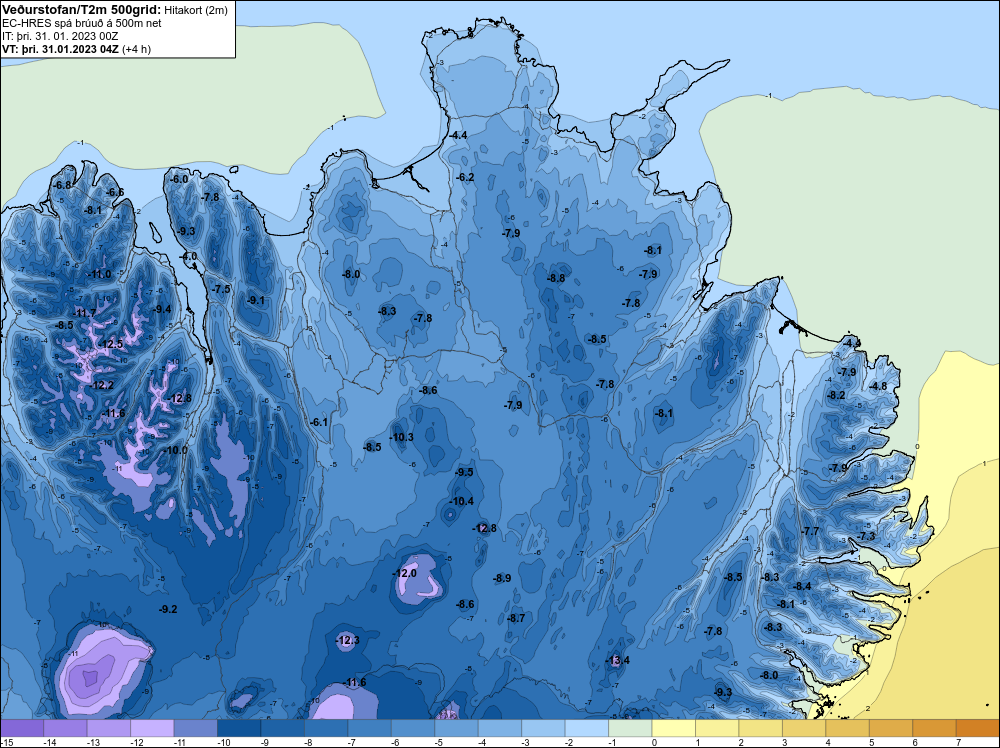Click the -12.3 temperature value
The image size is (1000, 748).
click(x=348, y=640)
